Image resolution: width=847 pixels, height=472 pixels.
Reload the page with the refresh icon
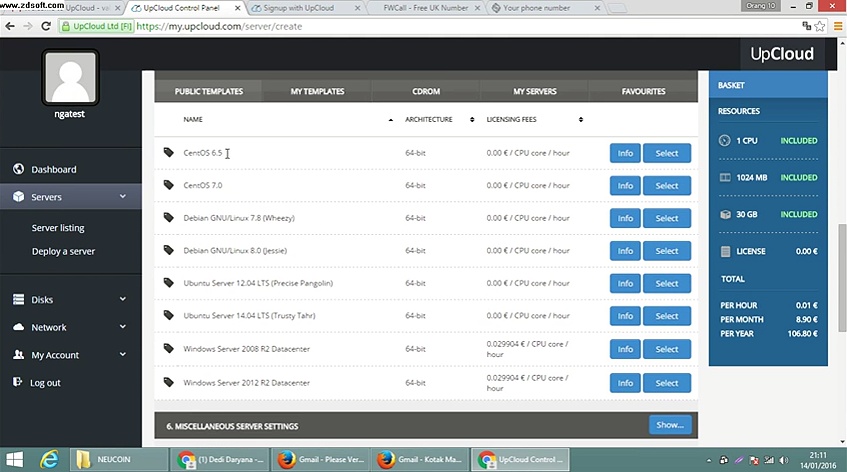[46, 26]
